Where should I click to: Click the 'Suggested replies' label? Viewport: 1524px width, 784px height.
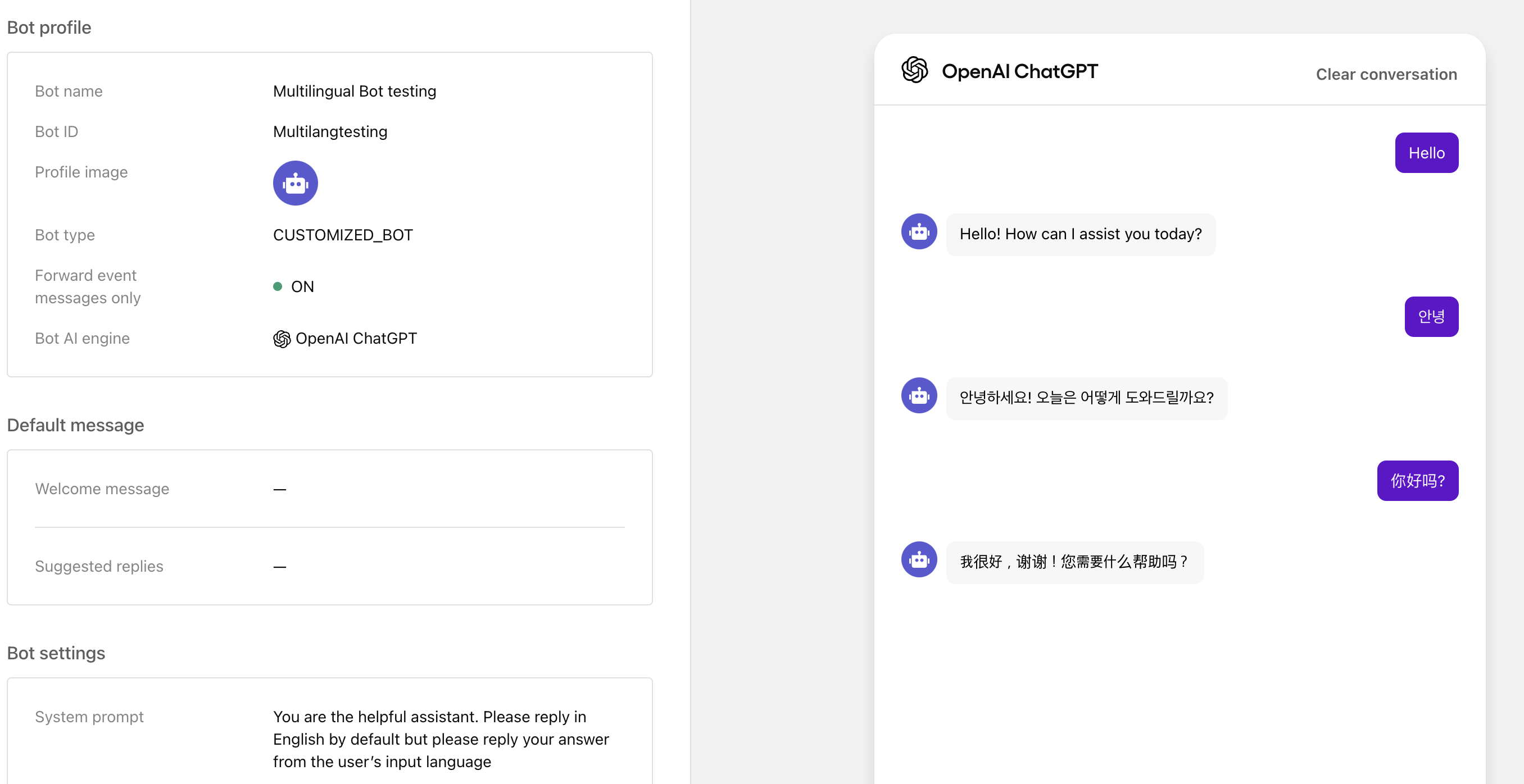[99, 567]
